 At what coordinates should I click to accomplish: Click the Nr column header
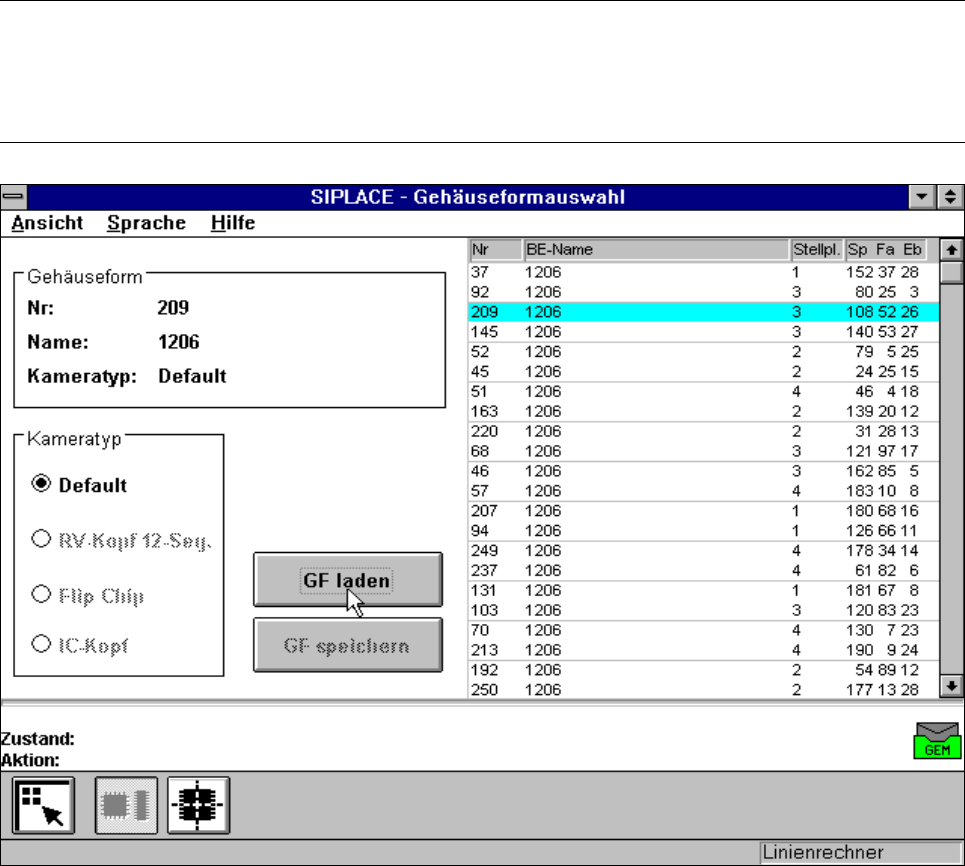tap(494, 250)
